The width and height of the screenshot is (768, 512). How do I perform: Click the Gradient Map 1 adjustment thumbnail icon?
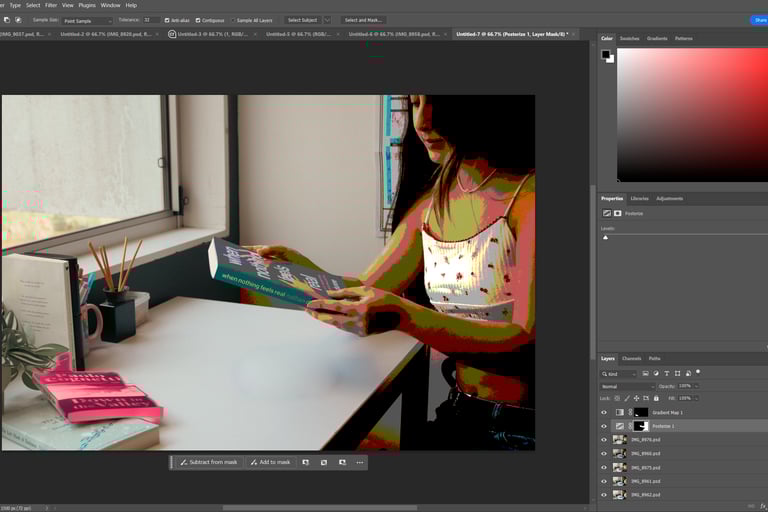(620, 413)
